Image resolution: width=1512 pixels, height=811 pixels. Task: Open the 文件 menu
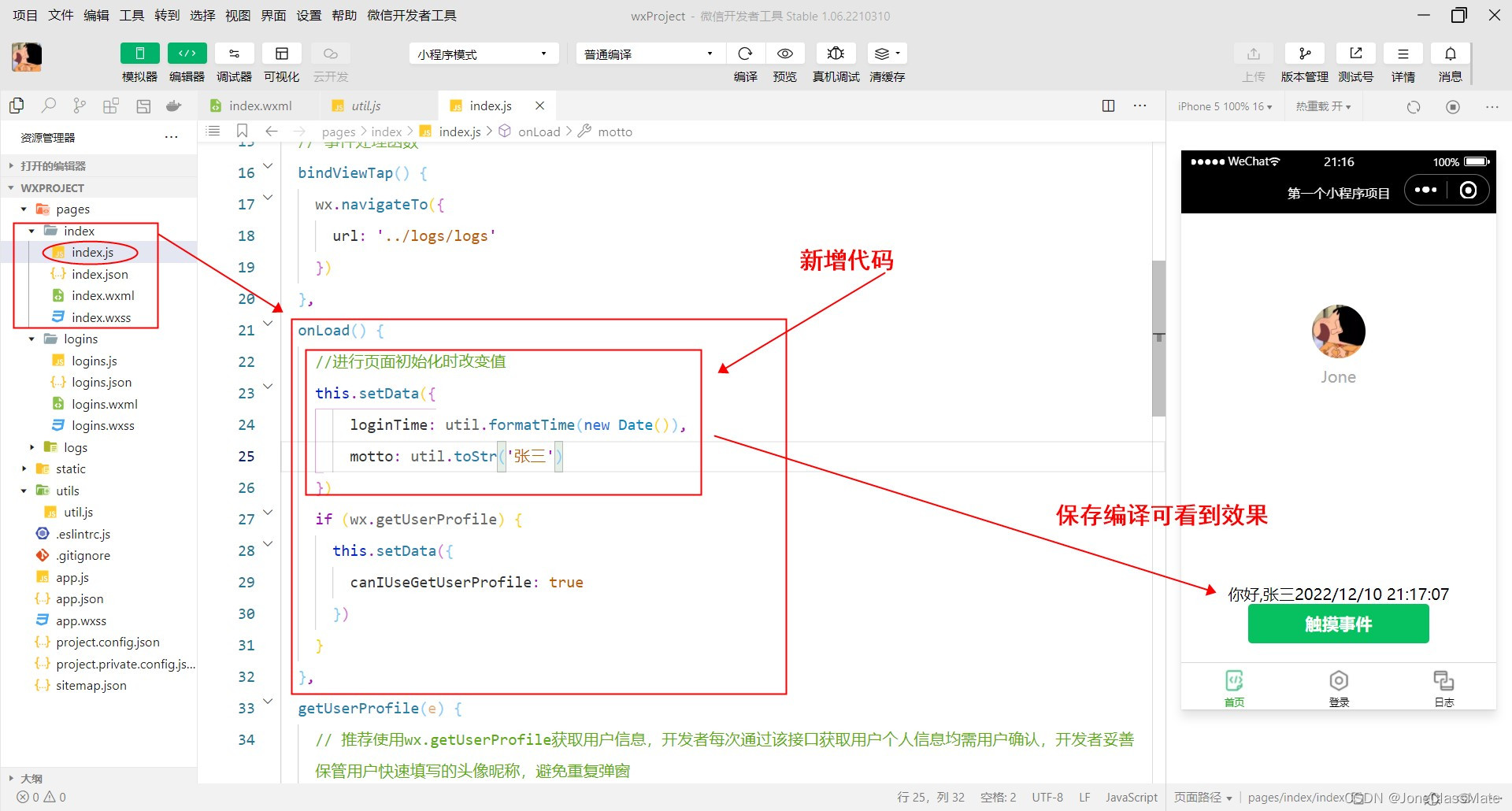tap(61, 15)
